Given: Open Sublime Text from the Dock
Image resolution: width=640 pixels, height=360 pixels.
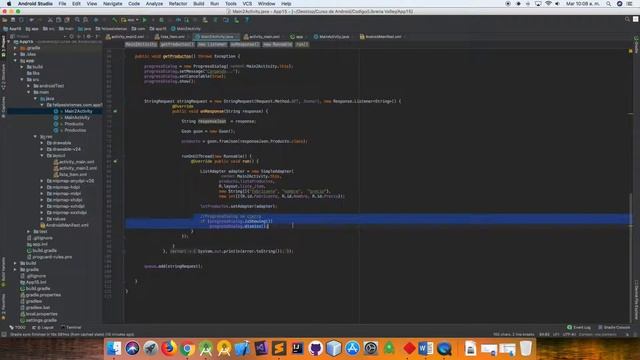Looking at the screenshot, I should click(279, 349).
